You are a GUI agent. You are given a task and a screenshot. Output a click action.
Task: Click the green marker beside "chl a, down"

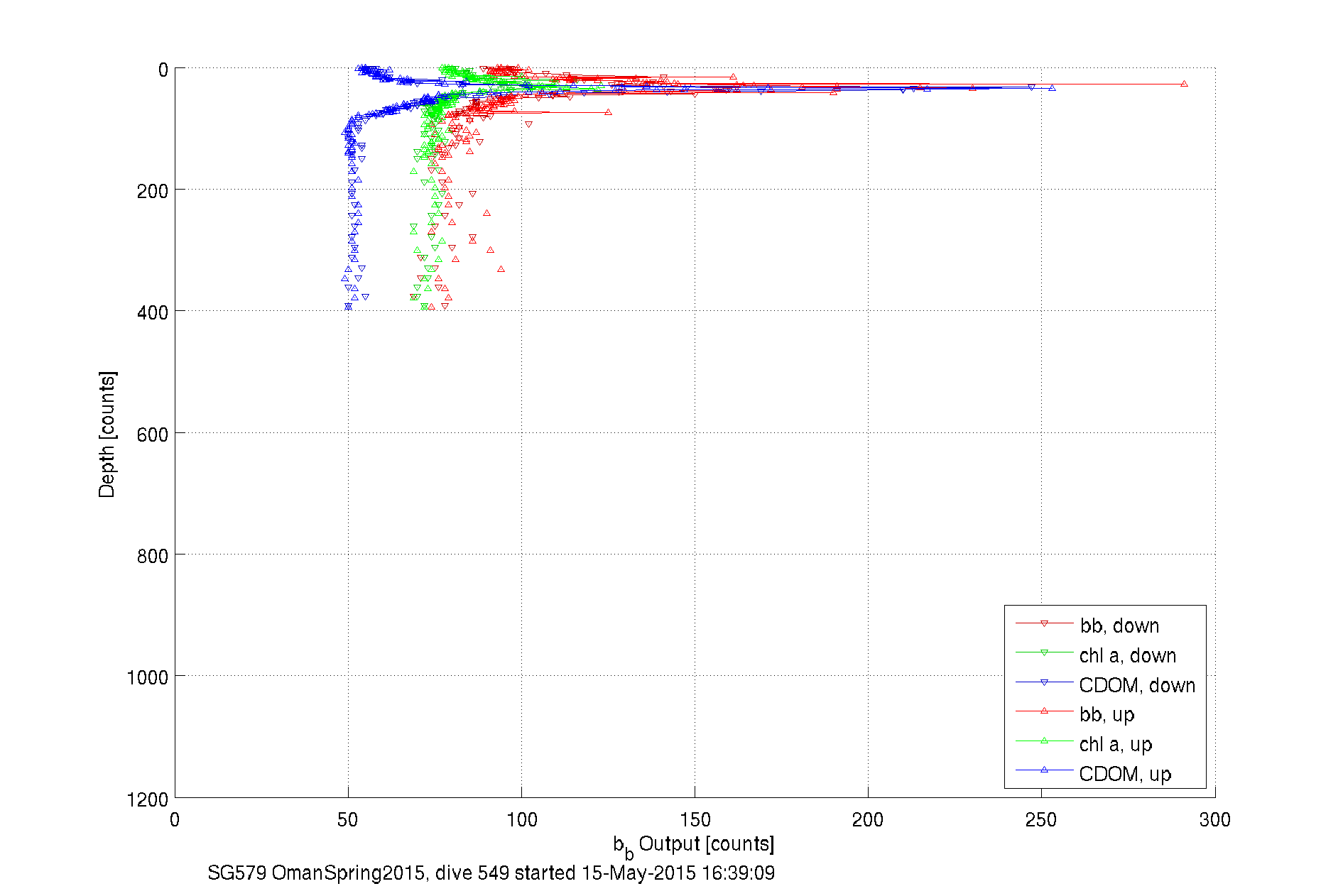(x=1044, y=653)
